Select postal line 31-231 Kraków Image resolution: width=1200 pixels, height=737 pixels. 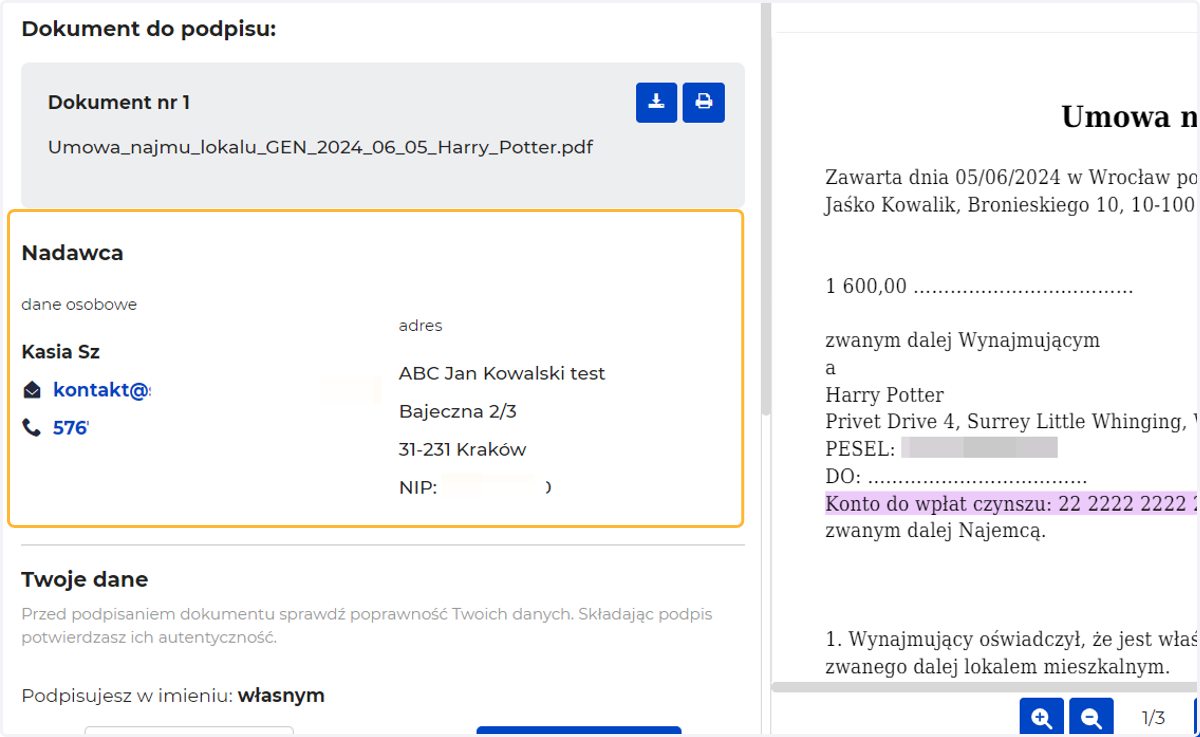pyautogui.click(x=462, y=449)
